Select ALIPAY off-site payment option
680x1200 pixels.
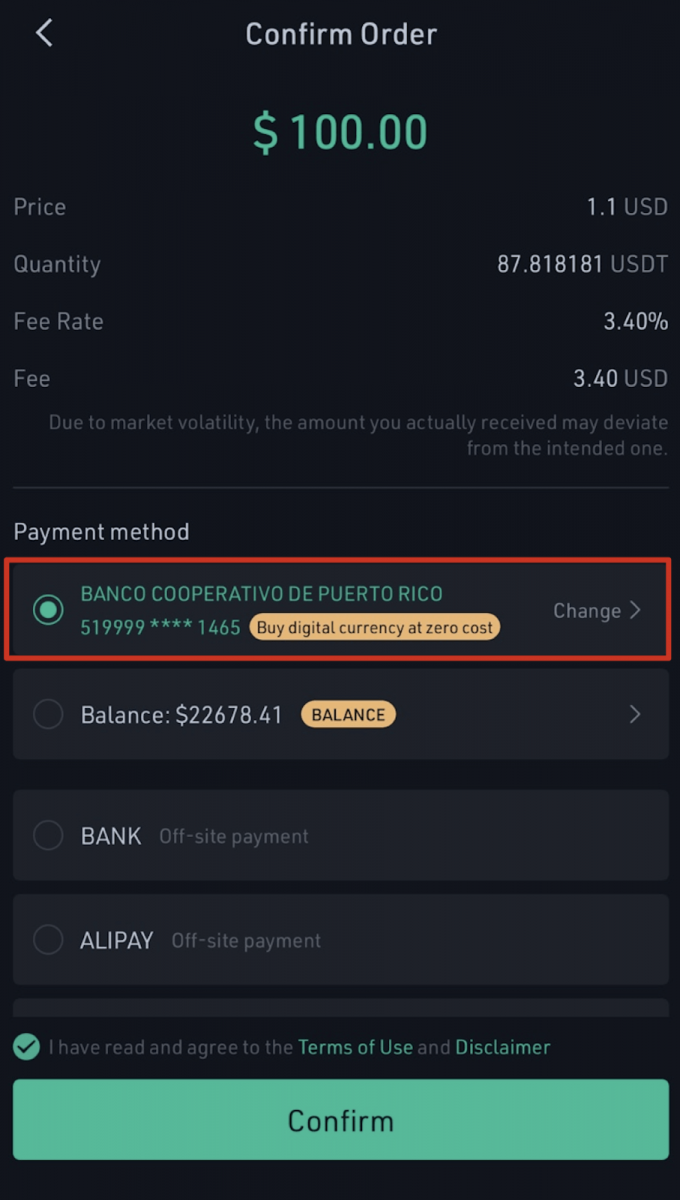click(x=340, y=940)
